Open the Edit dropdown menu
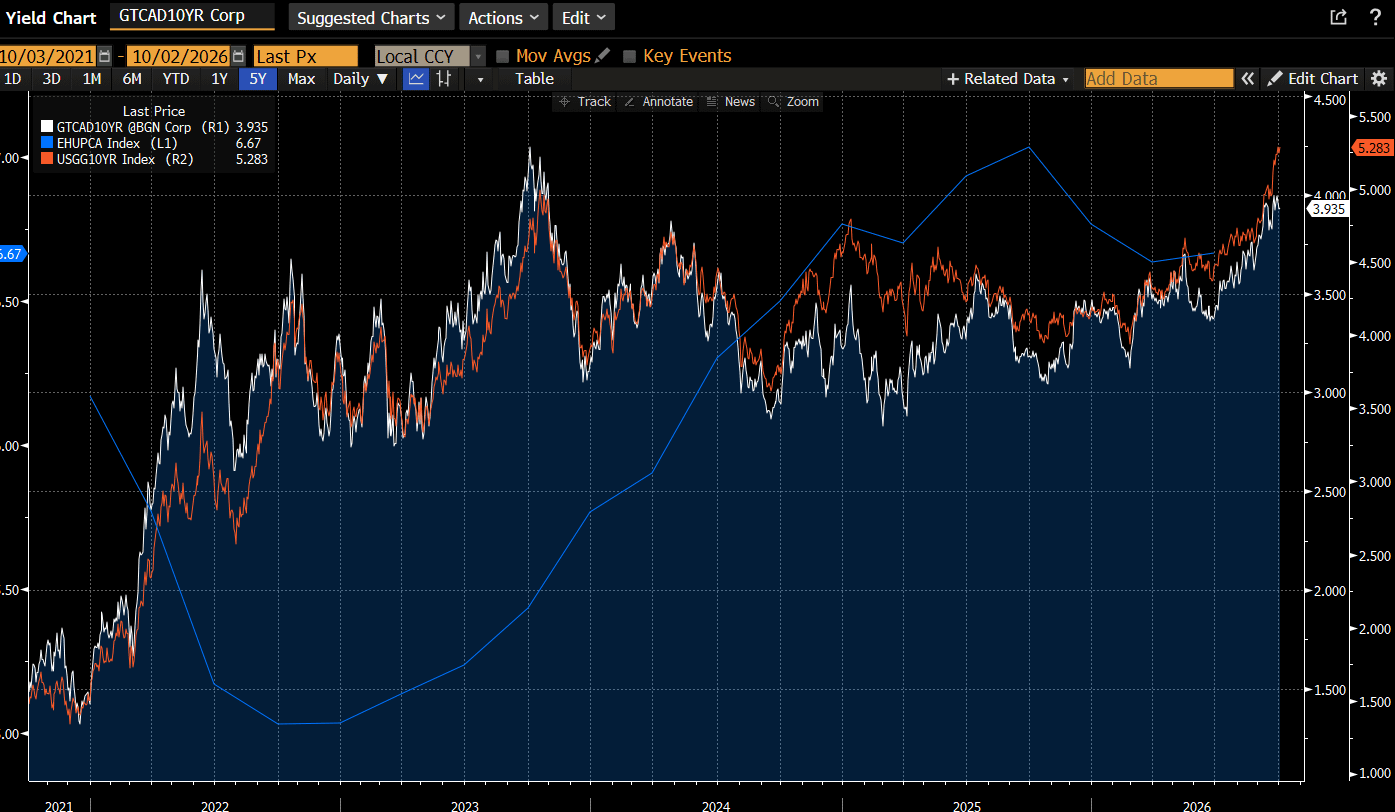Screen dimensions: 1395x812 coord(583,17)
